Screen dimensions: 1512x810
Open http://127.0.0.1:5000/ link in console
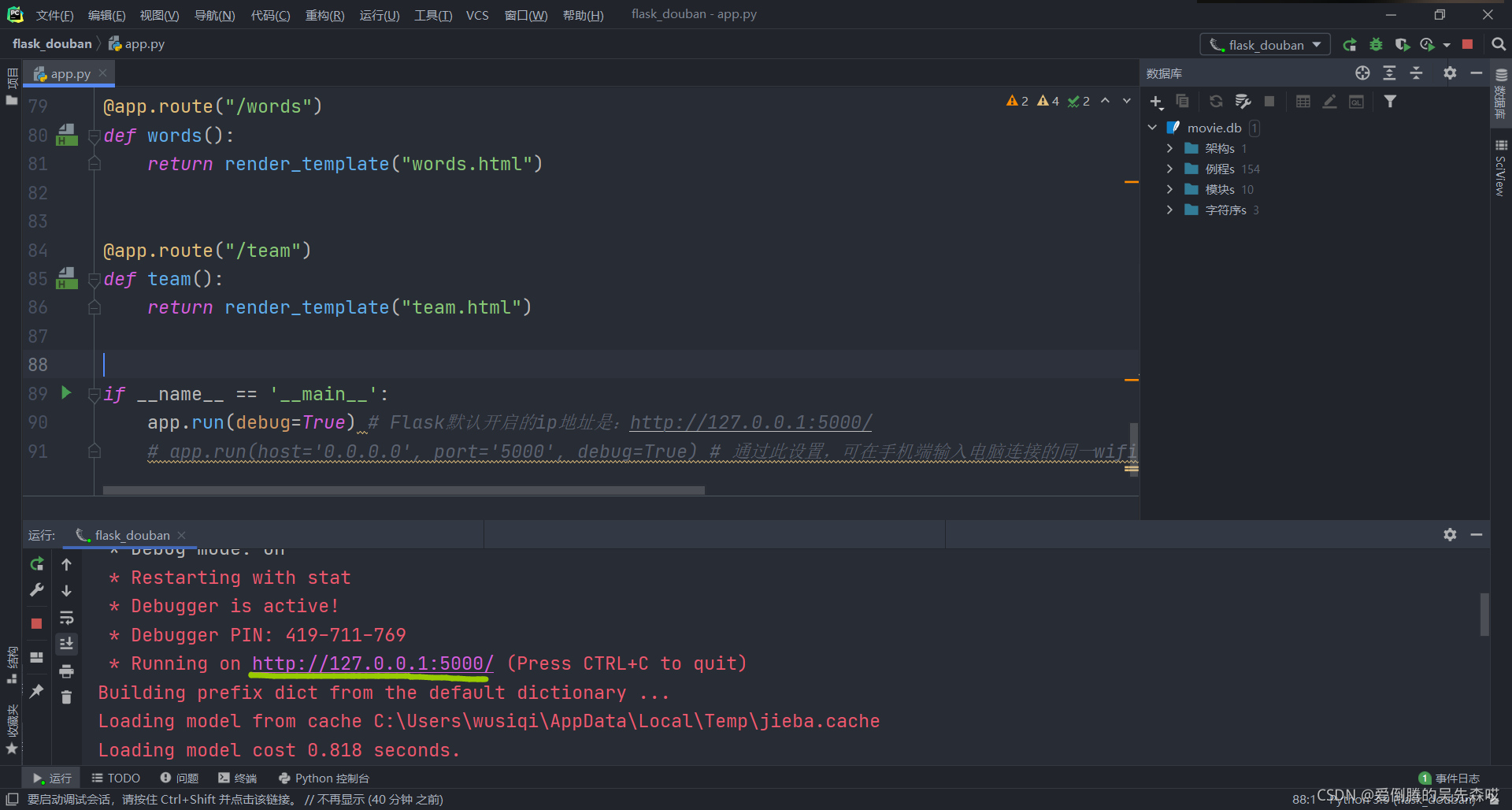pyautogui.click(x=372, y=663)
